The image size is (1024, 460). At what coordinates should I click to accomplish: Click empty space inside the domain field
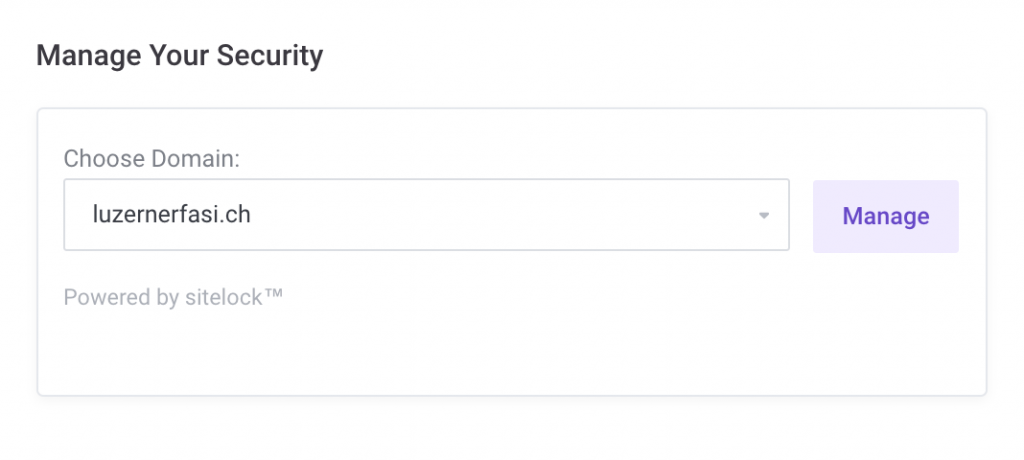coord(520,215)
